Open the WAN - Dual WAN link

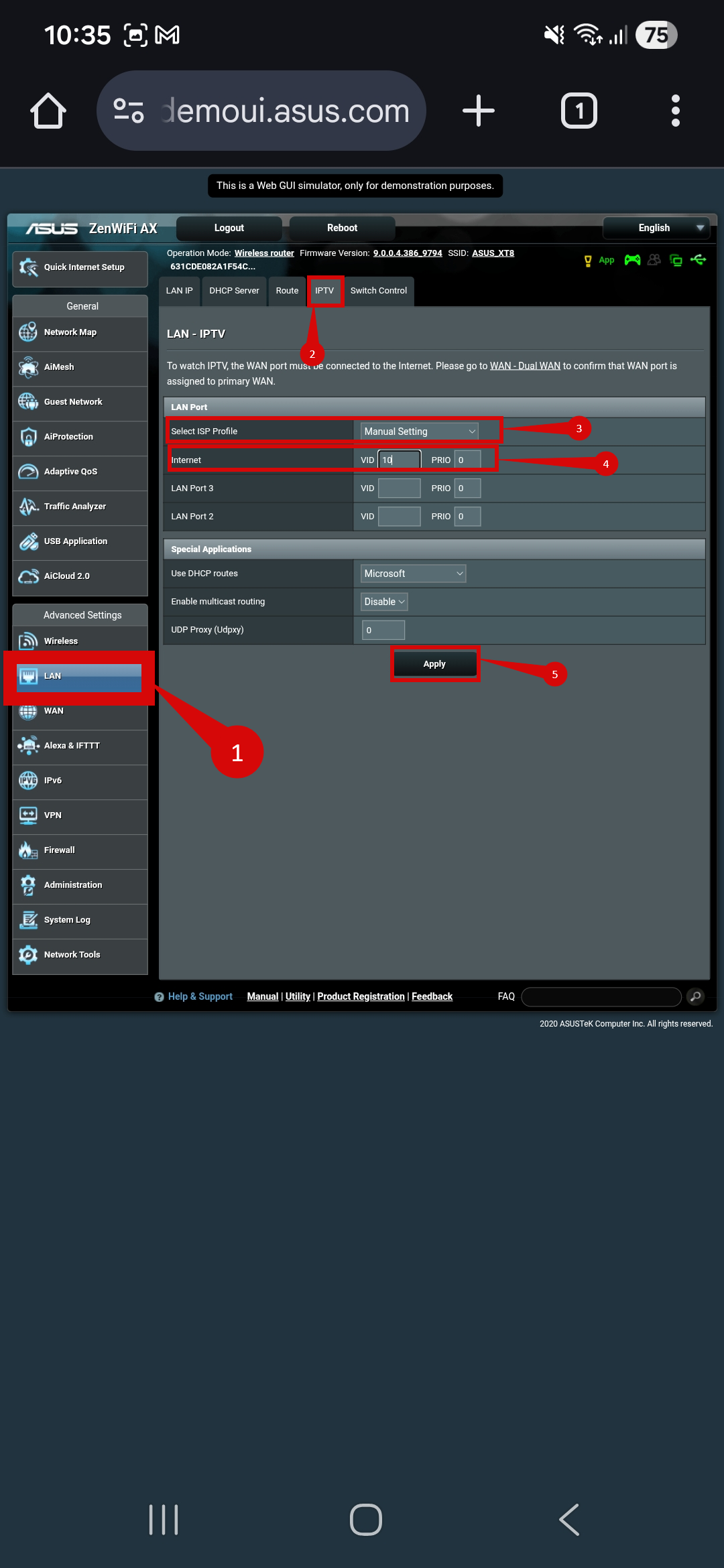click(525, 366)
